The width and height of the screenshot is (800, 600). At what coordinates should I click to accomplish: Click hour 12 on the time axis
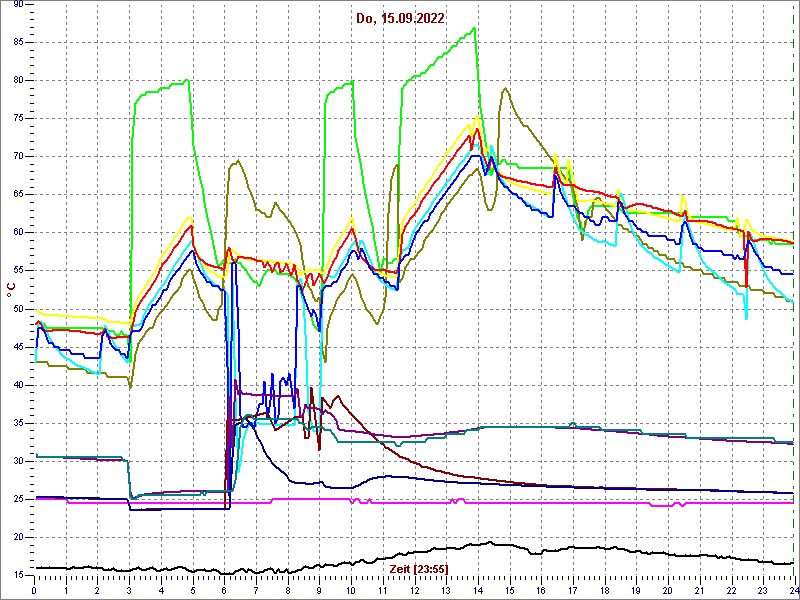pos(414,590)
